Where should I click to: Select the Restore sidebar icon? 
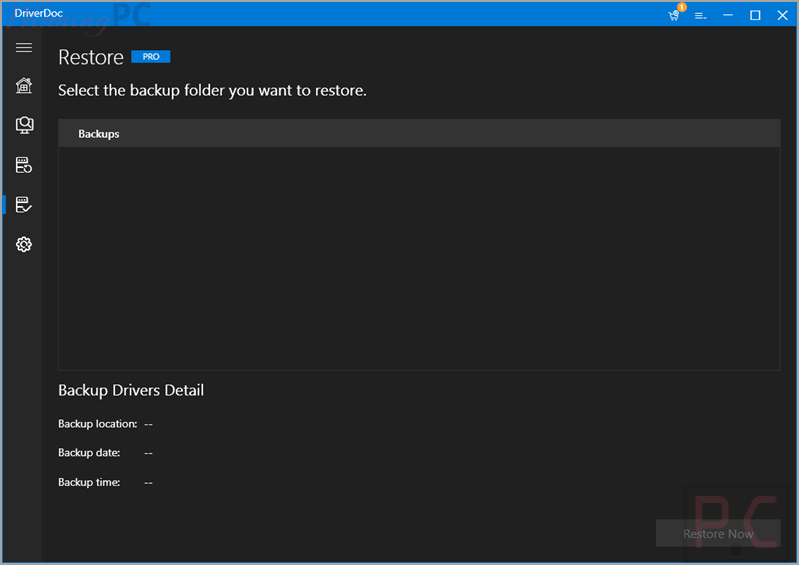pos(23,205)
